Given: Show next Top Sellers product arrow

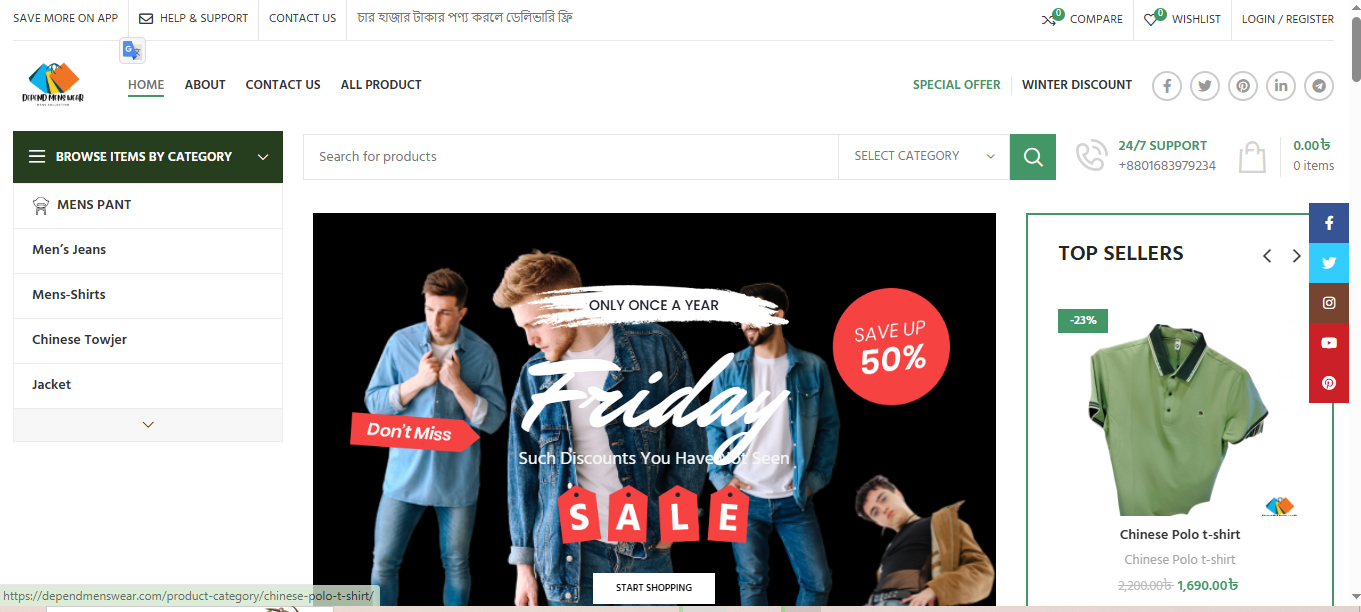Looking at the screenshot, I should click(1296, 256).
